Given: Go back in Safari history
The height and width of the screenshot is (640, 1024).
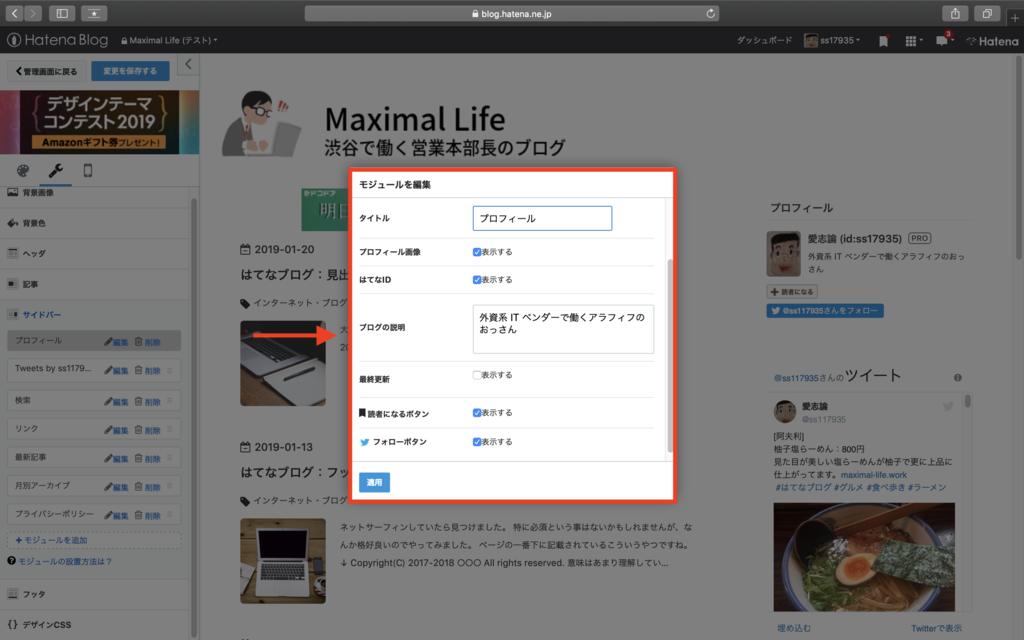Looking at the screenshot, I should pos(14,13).
